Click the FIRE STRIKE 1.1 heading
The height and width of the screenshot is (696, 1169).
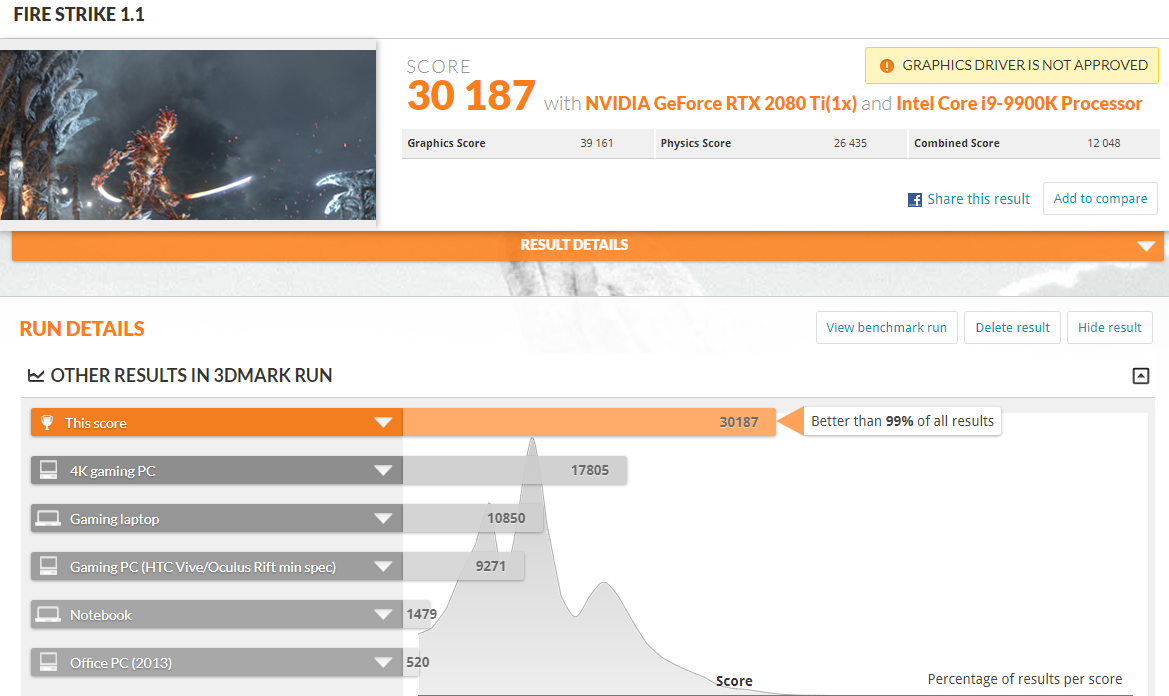(x=79, y=14)
